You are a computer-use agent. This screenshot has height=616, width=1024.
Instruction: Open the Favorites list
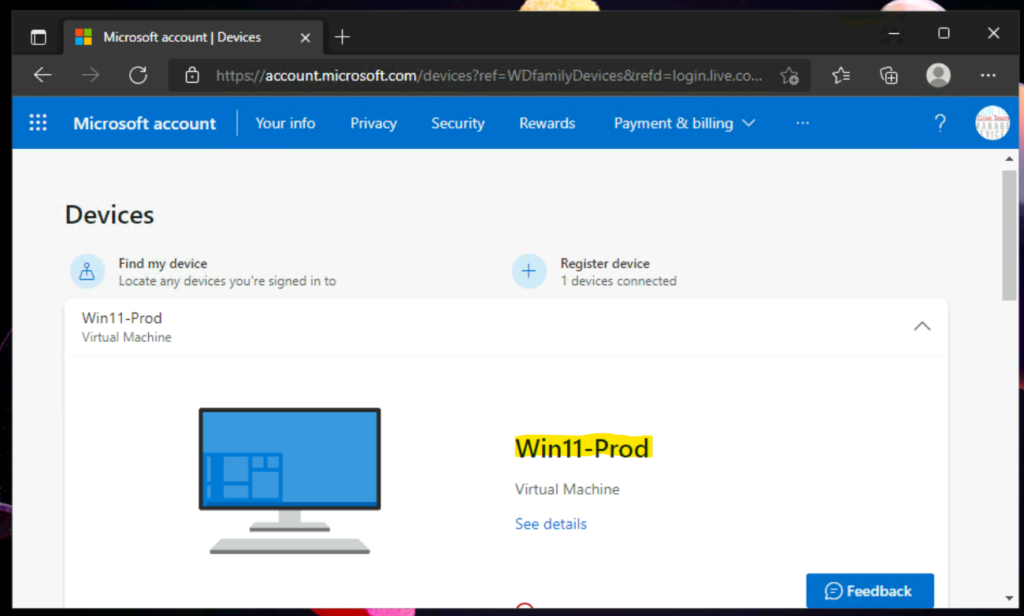(841, 76)
